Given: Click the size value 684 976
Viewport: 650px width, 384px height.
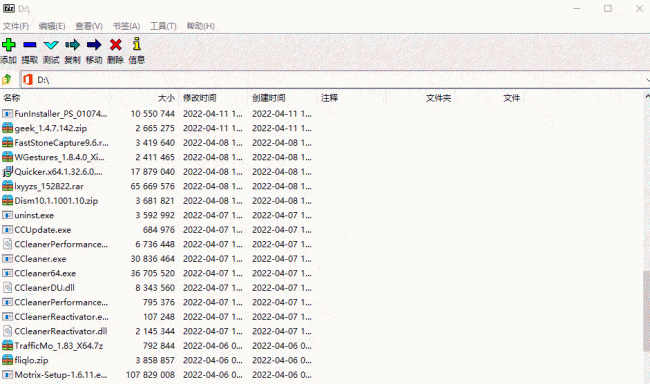Looking at the screenshot, I should (x=159, y=230).
